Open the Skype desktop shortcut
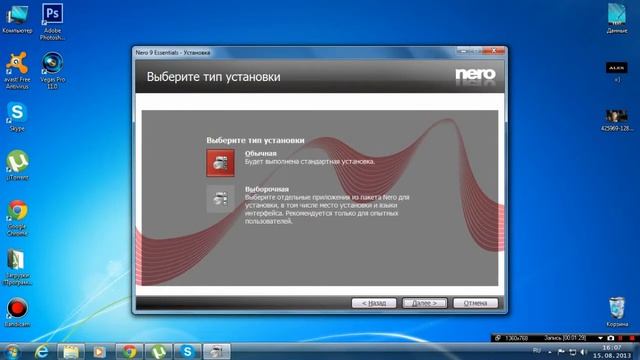The height and width of the screenshot is (360, 640). coord(17,117)
